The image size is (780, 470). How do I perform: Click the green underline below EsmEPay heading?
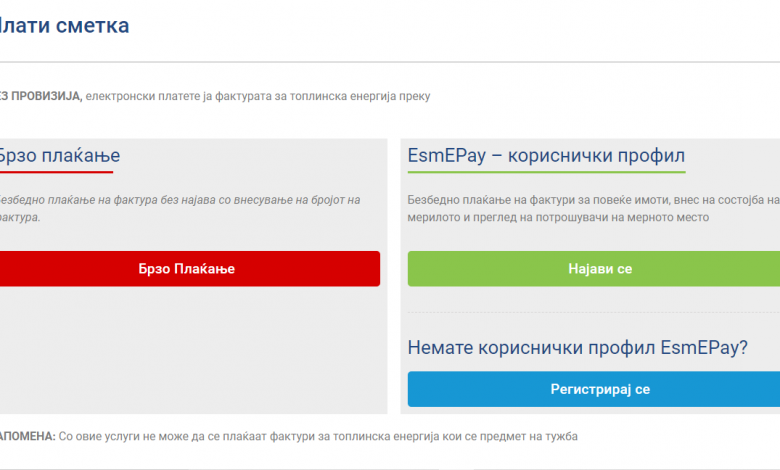[546, 172]
